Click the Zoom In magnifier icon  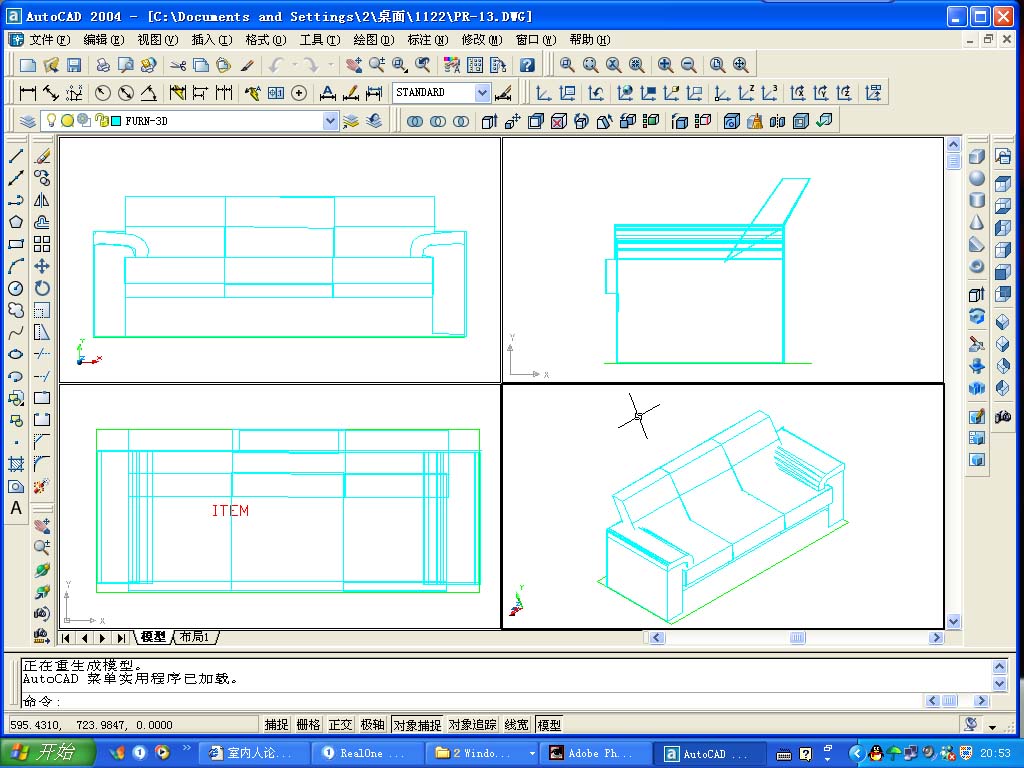tap(665, 65)
